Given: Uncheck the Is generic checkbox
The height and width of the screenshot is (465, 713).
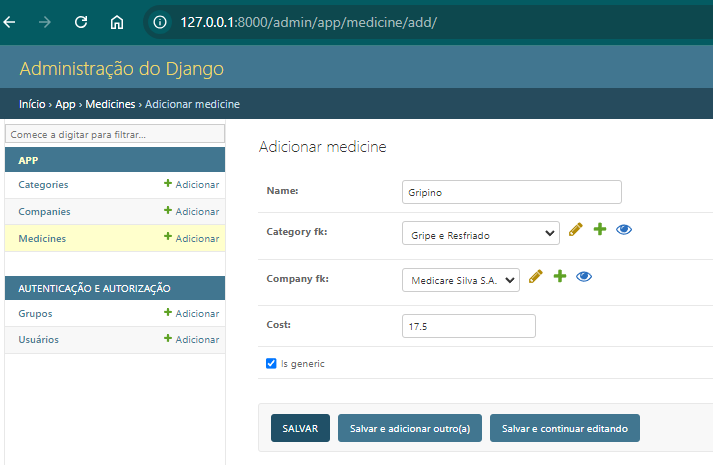Looking at the screenshot, I should tap(271, 363).
